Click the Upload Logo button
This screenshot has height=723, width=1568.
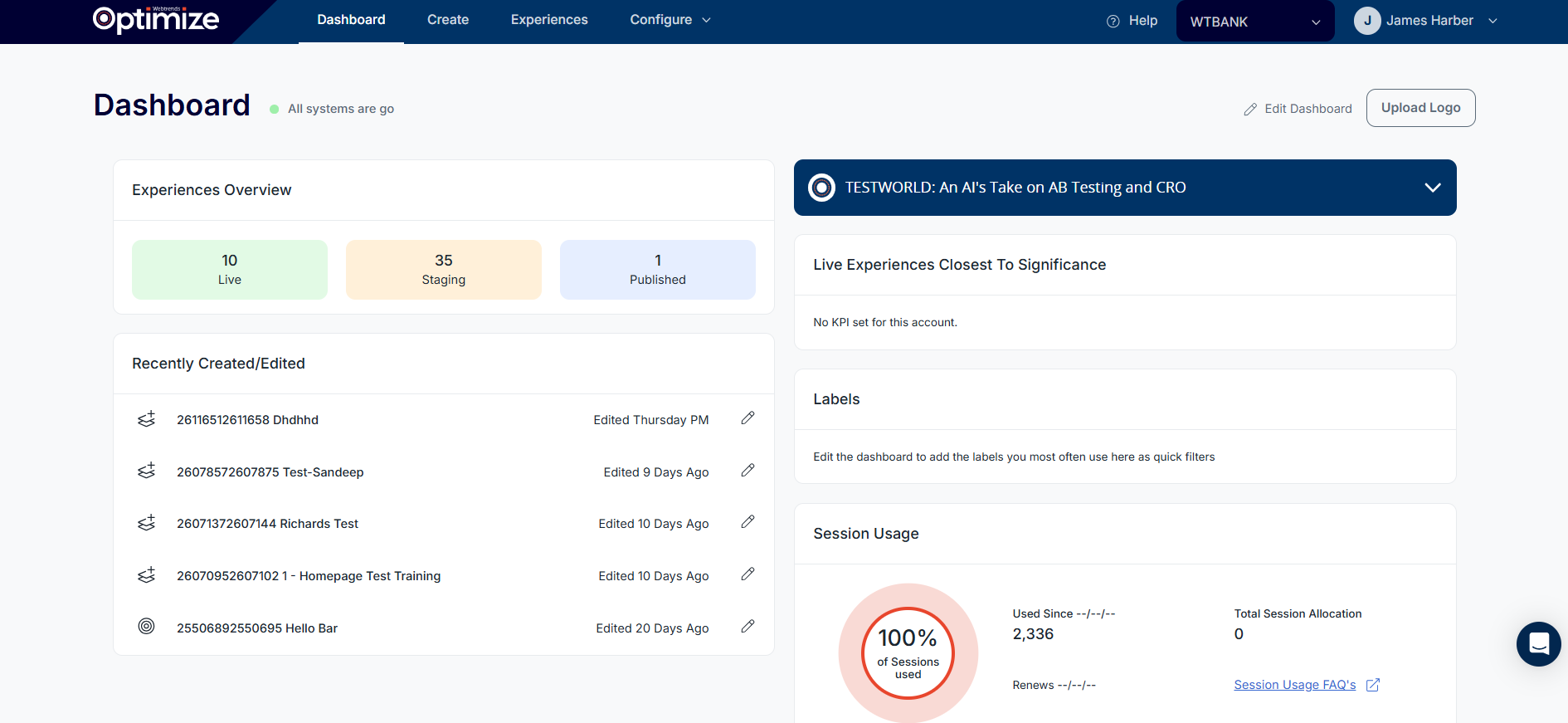[1420, 108]
